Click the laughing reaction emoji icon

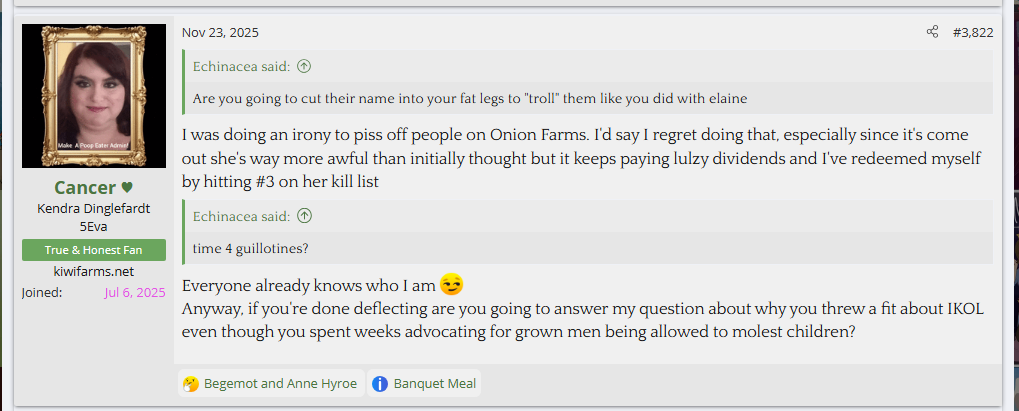point(190,383)
